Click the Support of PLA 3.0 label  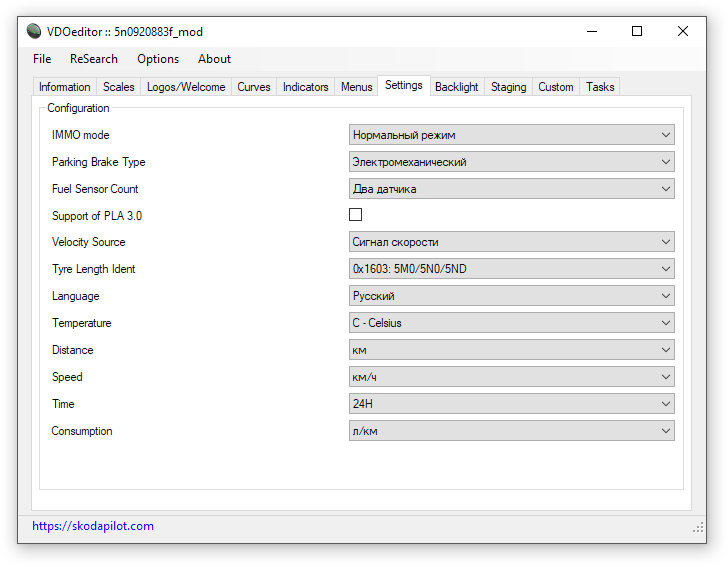tap(97, 216)
